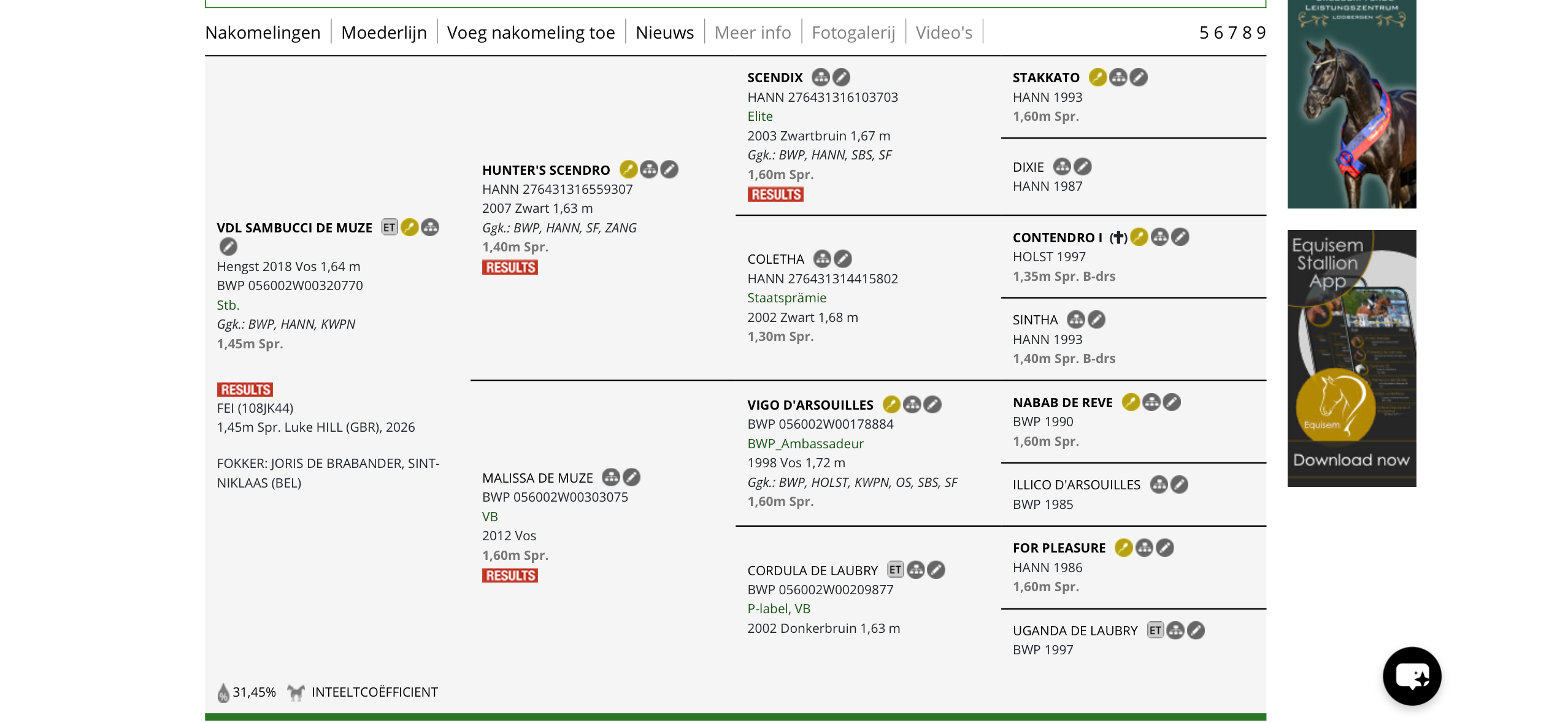Click the Inteeltcoëfficient horse icon

[x=296, y=692]
